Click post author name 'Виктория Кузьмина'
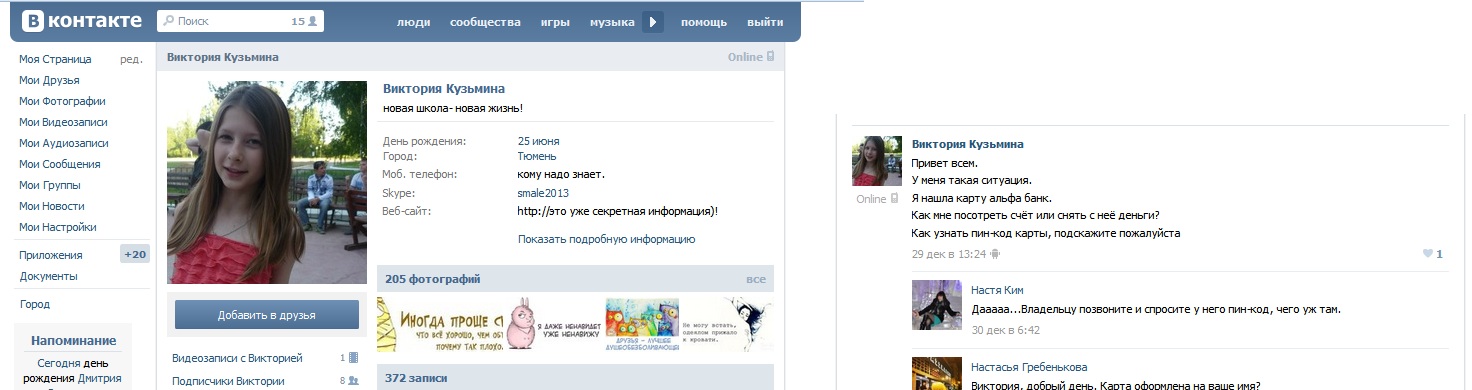 point(967,144)
